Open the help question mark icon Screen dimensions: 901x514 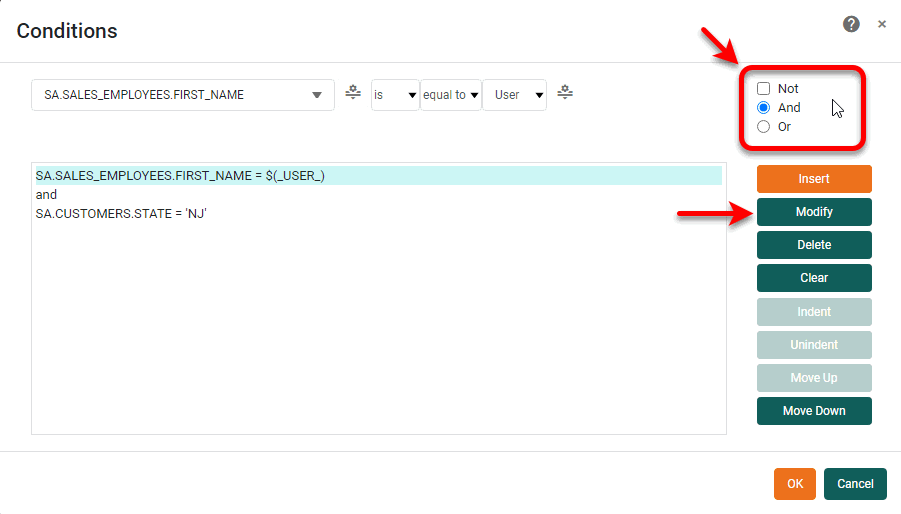tap(851, 24)
